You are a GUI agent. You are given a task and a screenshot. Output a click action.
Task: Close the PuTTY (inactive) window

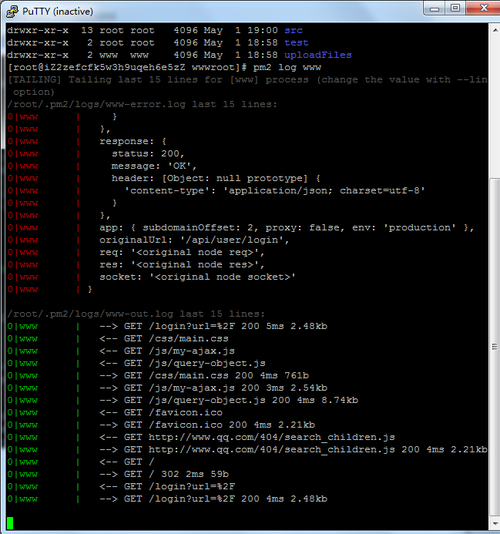pos(484,8)
